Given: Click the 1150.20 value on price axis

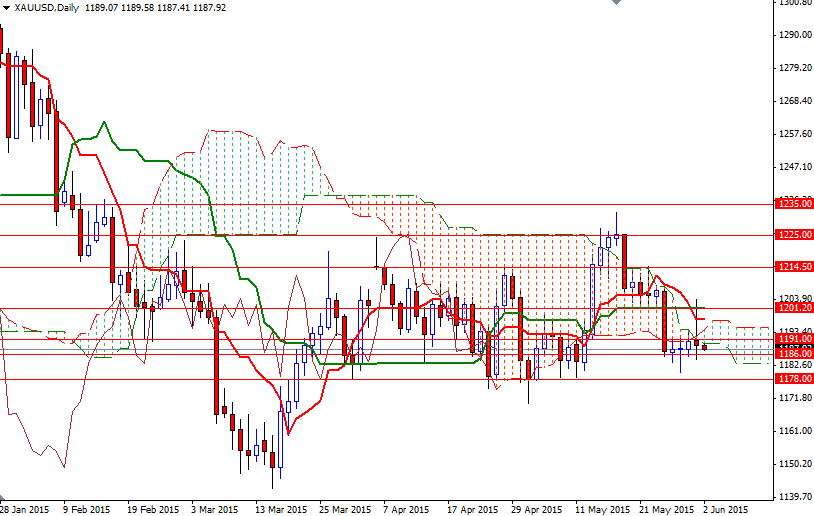Looking at the screenshot, I should point(795,464).
